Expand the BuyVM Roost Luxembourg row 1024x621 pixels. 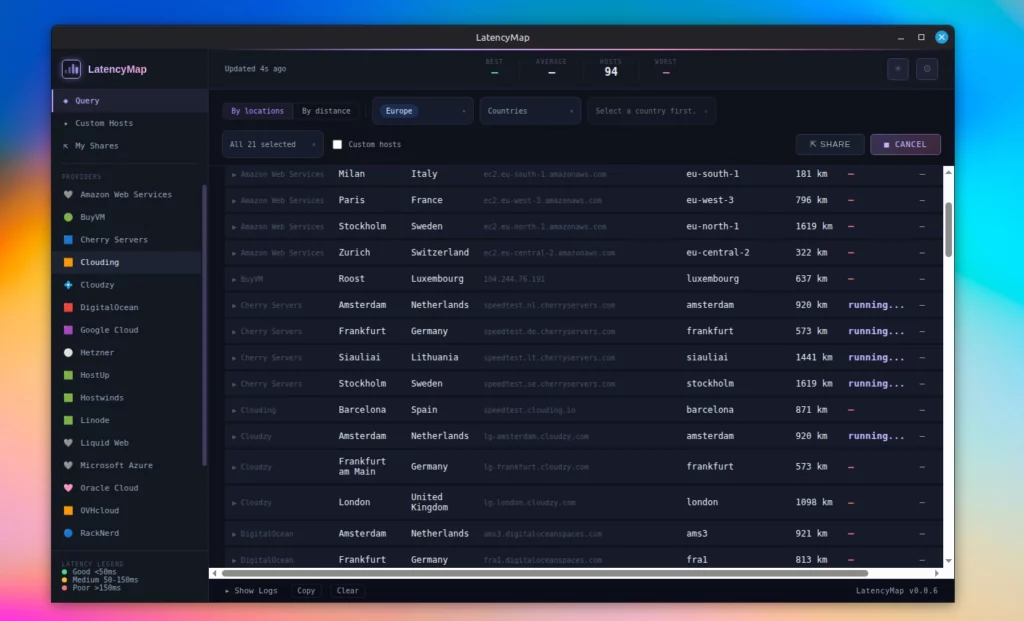[x=234, y=279]
